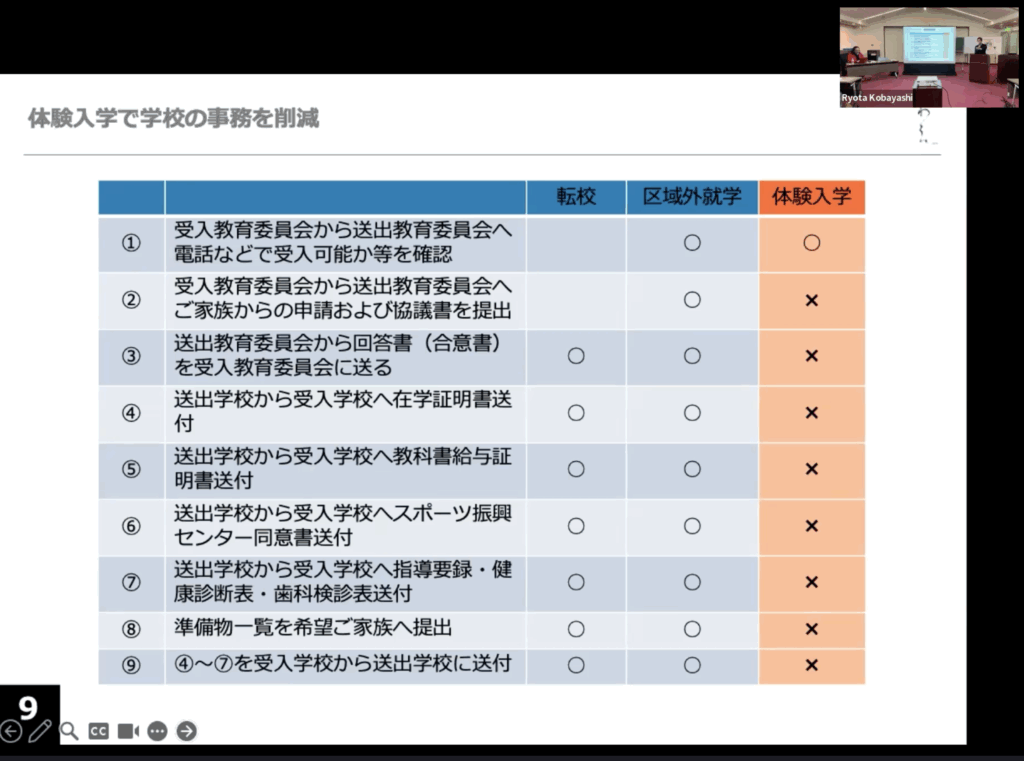Click the slide title 体験入学で学校の事務を削減
This screenshot has height=761, width=1024.
coord(174,119)
